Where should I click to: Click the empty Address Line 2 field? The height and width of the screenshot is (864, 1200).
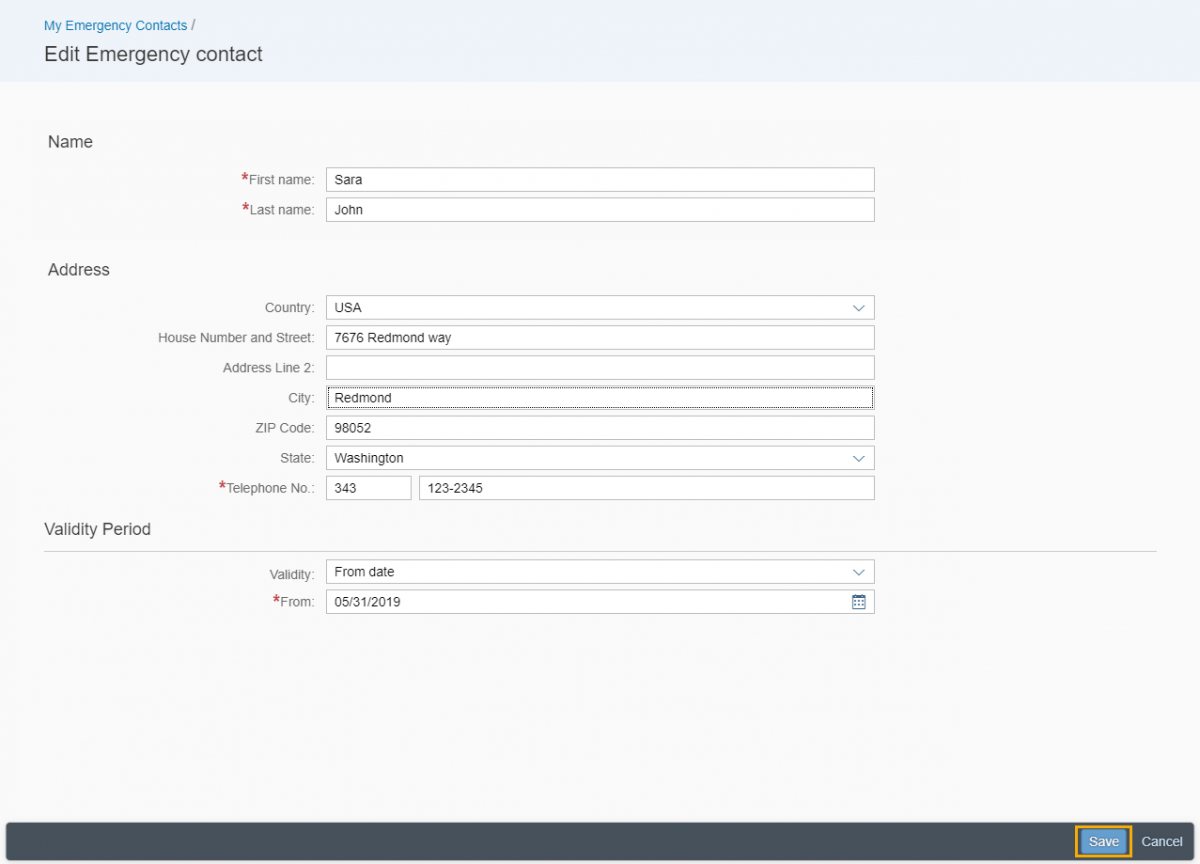point(600,368)
